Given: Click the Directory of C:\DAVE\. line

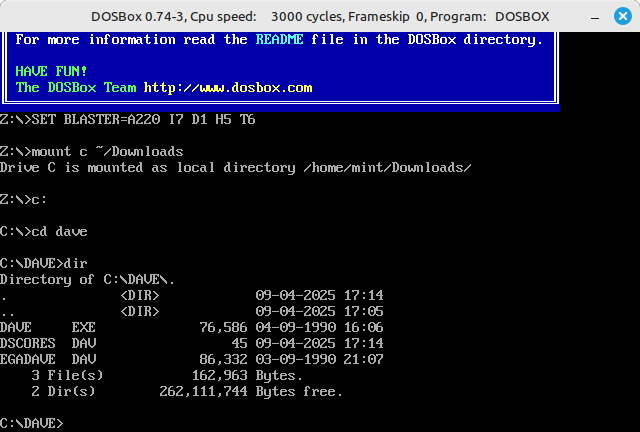Looking at the screenshot, I should pos(88,280).
